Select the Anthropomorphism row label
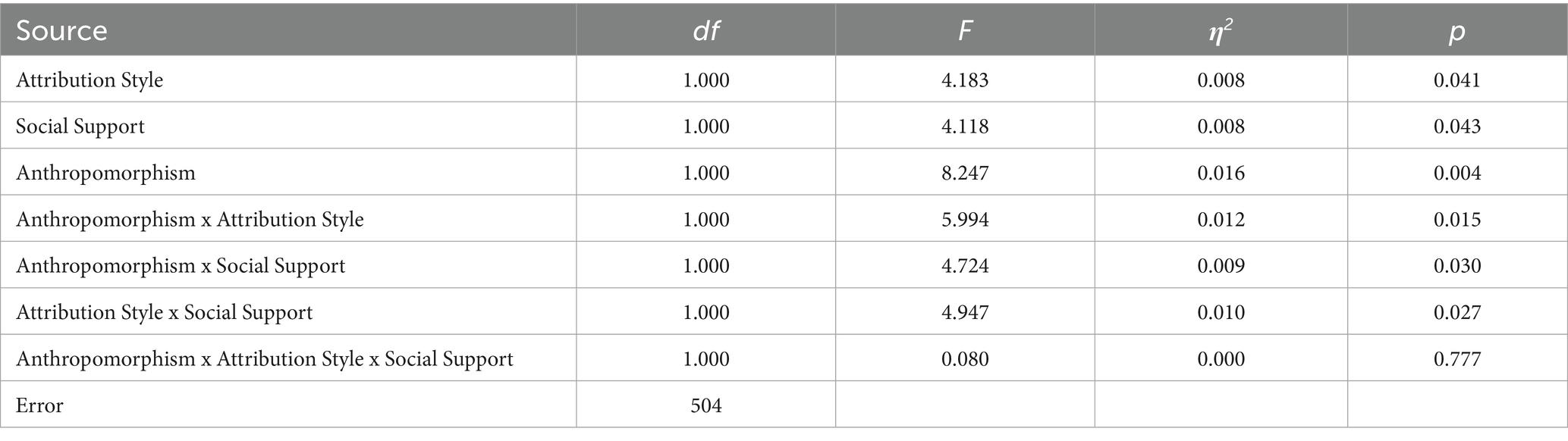This screenshot has width=1568, height=441. point(105,173)
